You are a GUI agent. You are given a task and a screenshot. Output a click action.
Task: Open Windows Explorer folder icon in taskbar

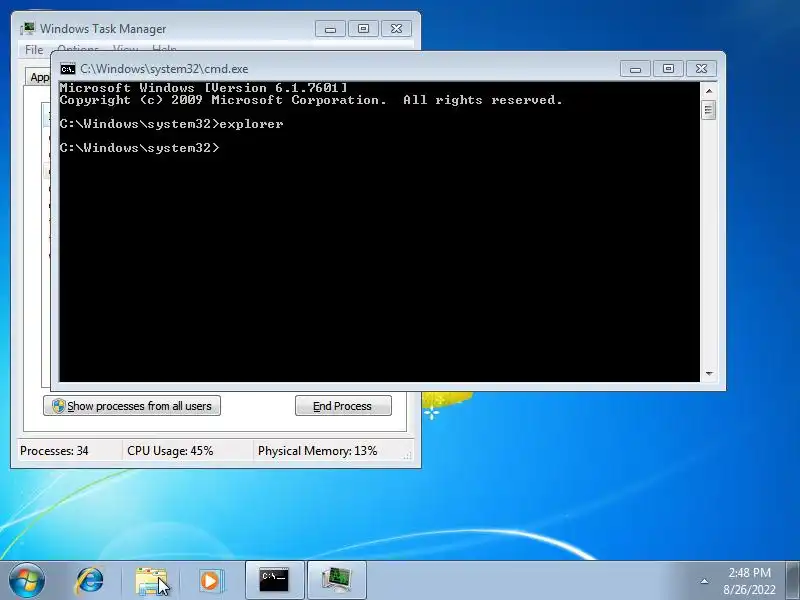tap(151, 581)
